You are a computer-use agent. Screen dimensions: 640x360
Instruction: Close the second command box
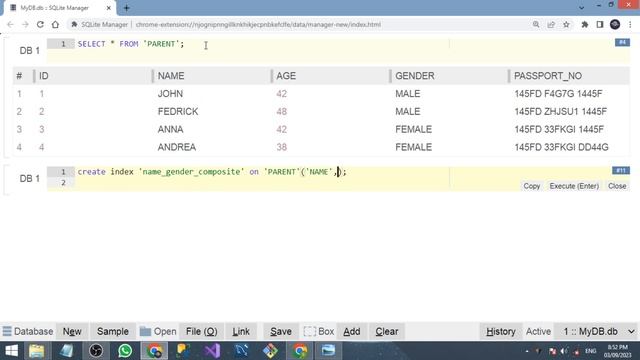point(617,186)
